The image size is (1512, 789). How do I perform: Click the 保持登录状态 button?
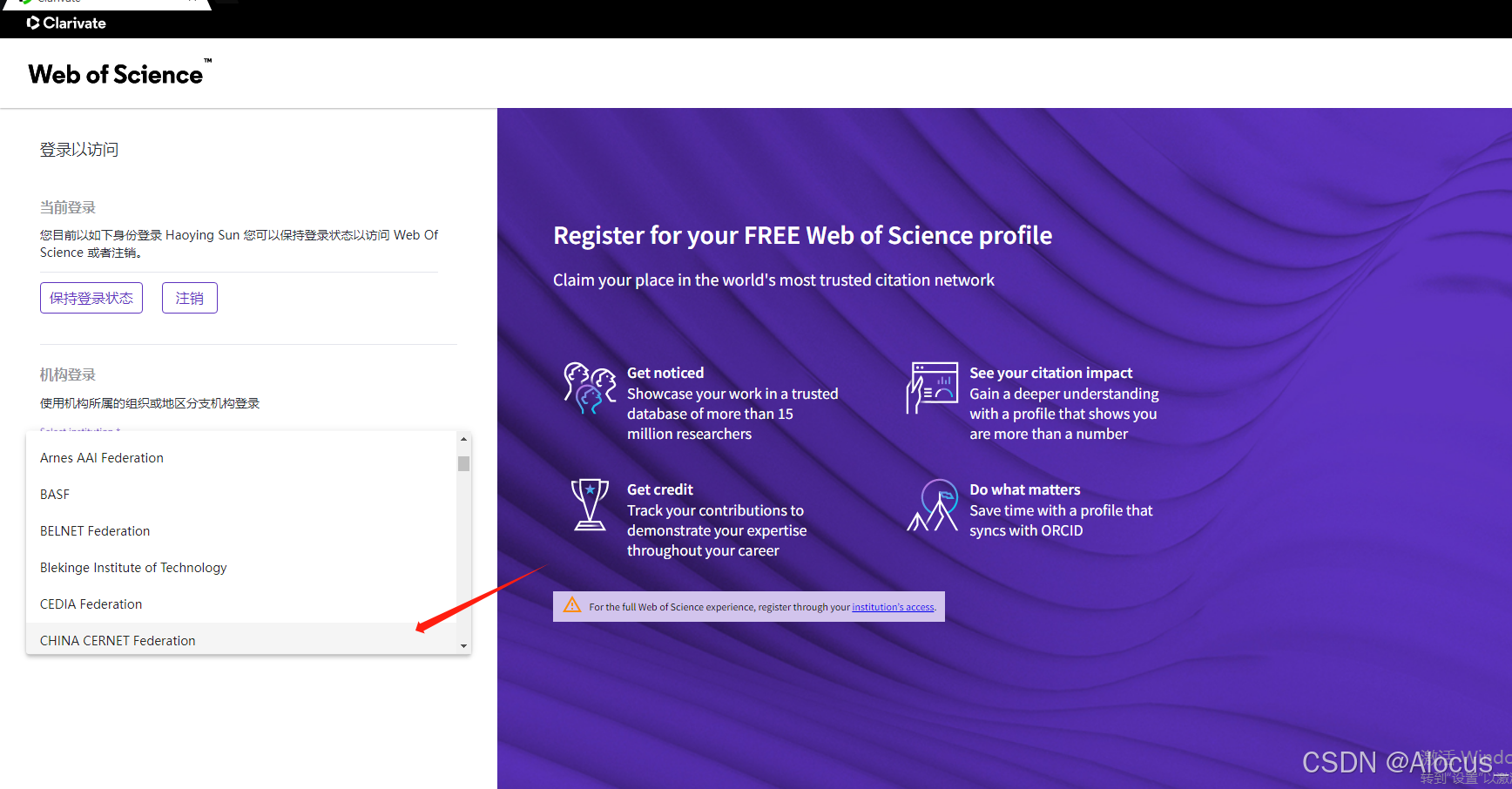pyautogui.click(x=91, y=298)
